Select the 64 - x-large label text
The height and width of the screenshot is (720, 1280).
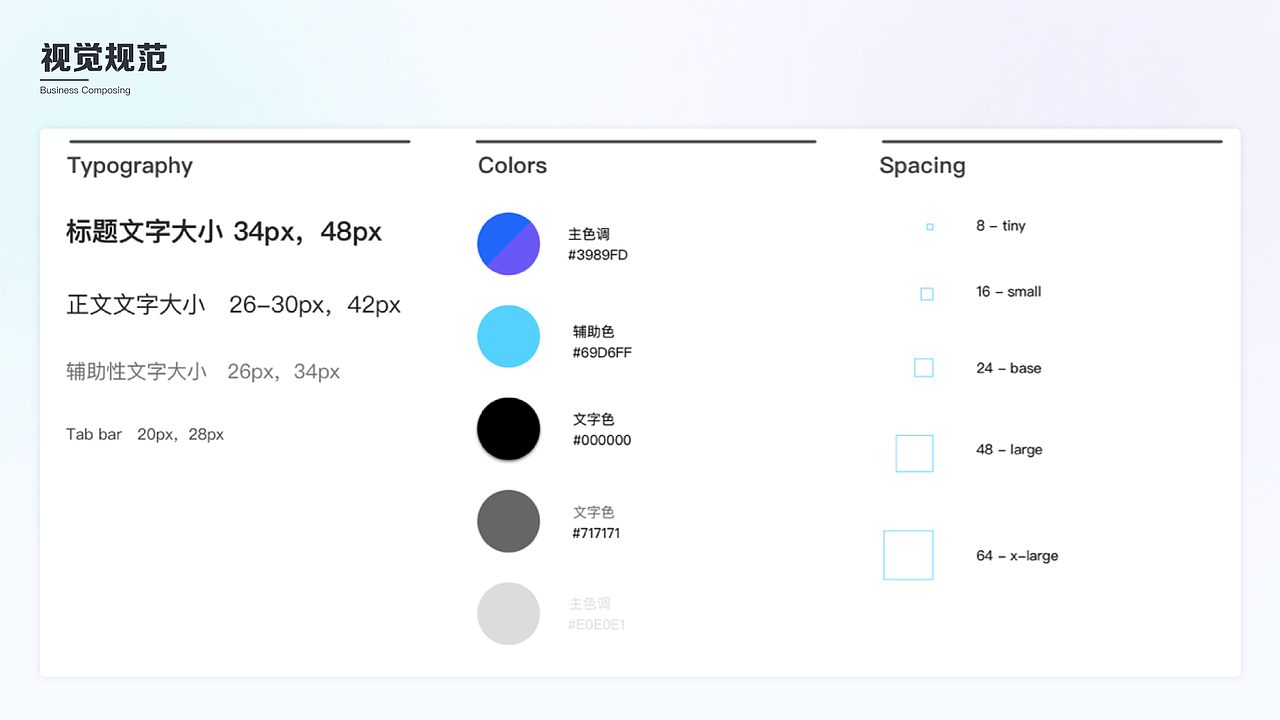point(1017,556)
